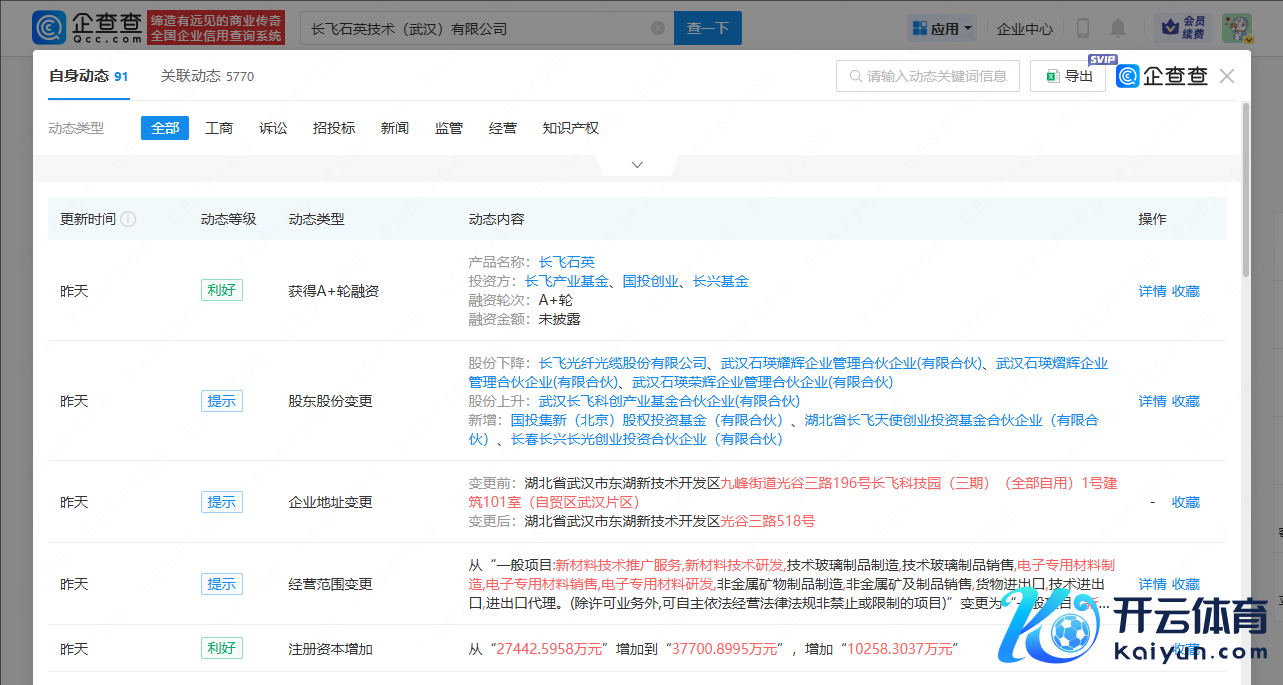Switch to the 关联动态 tab
Viewport: 1283px width, 685px height.
(207, 76)
